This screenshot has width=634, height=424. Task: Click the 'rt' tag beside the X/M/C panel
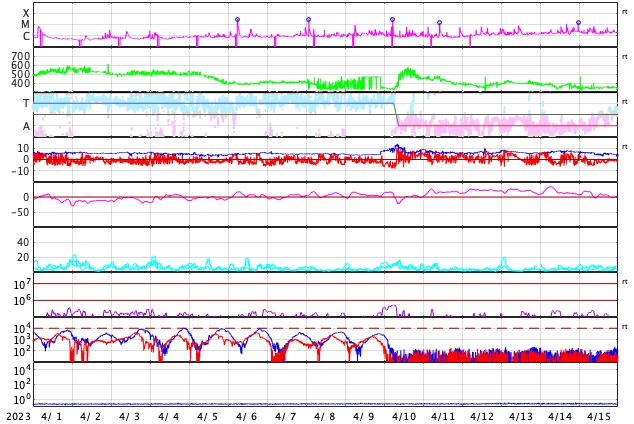tap(624, 12)
